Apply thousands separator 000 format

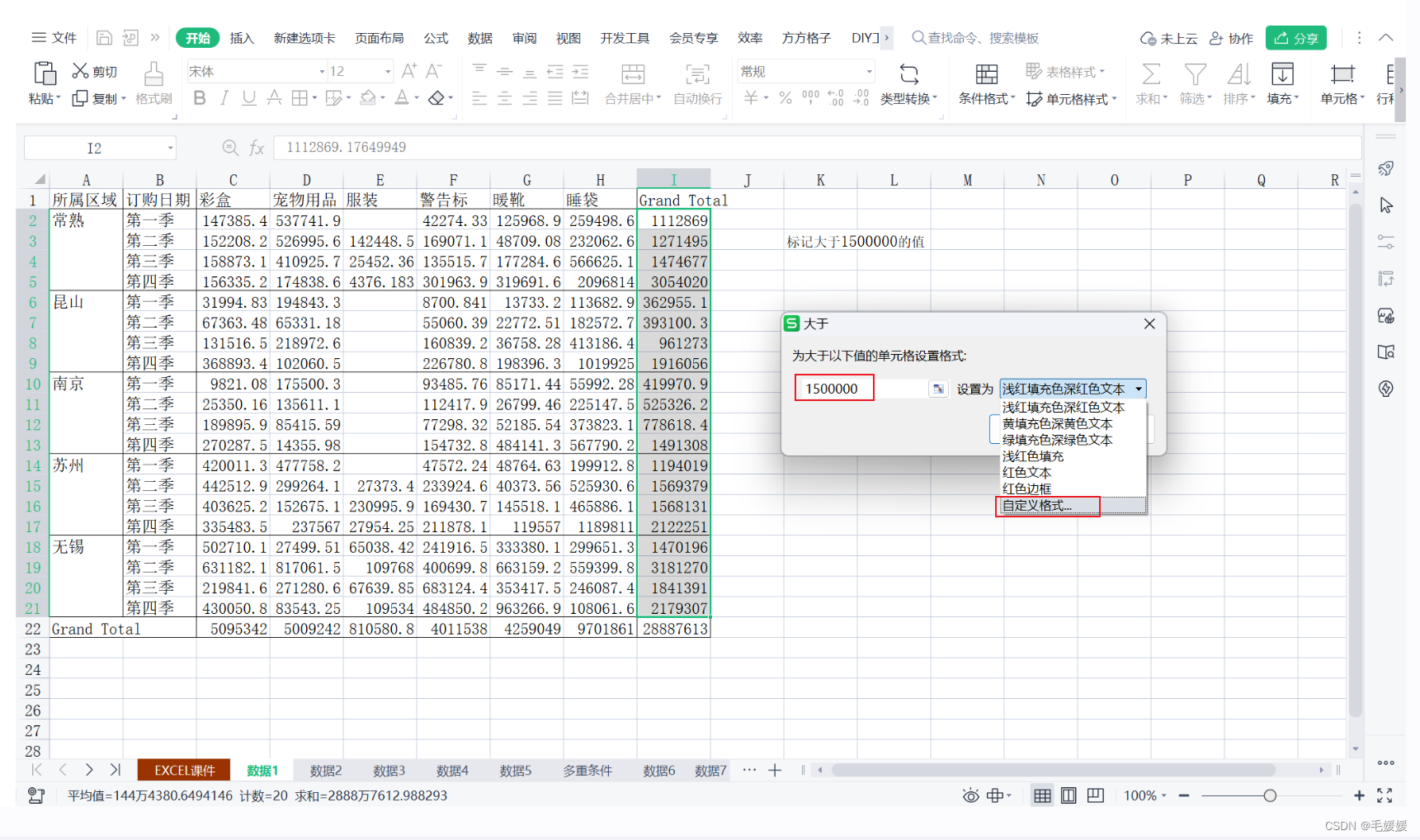pyautogui.click(x=810, y=98)
